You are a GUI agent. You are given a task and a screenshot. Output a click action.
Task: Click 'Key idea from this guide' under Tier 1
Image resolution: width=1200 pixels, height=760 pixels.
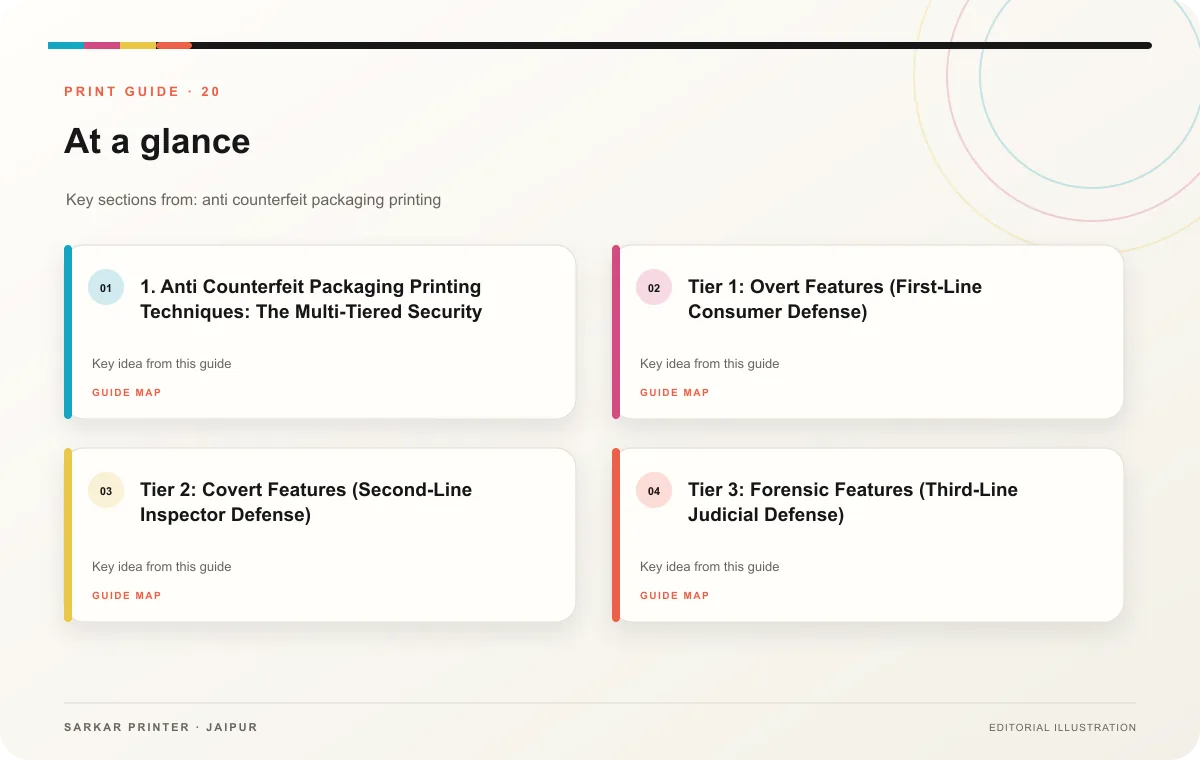710,364
